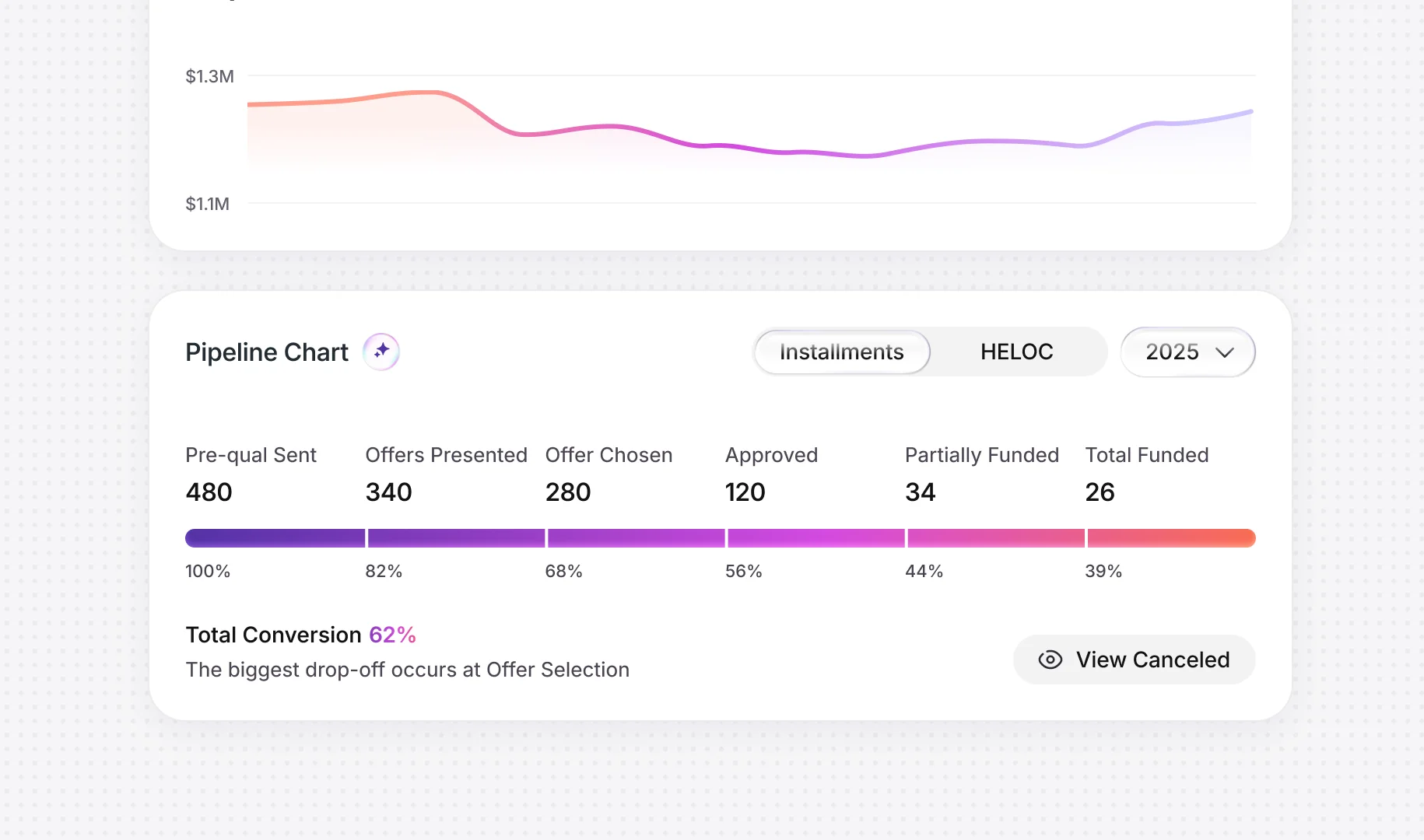Select the Offers Presented bar segment

pos(456,538)
